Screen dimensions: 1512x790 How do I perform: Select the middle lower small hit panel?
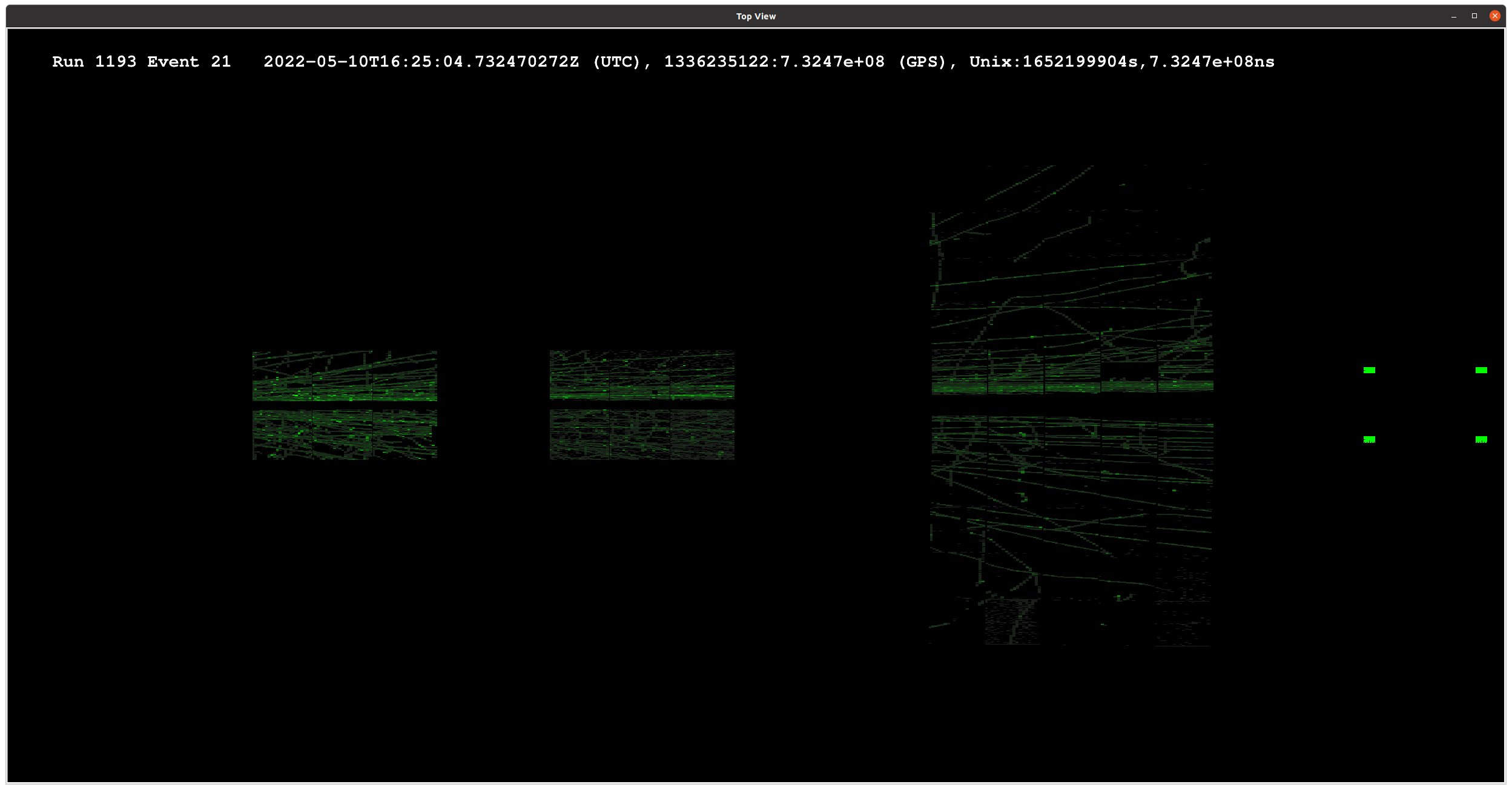tap(641, 434)
